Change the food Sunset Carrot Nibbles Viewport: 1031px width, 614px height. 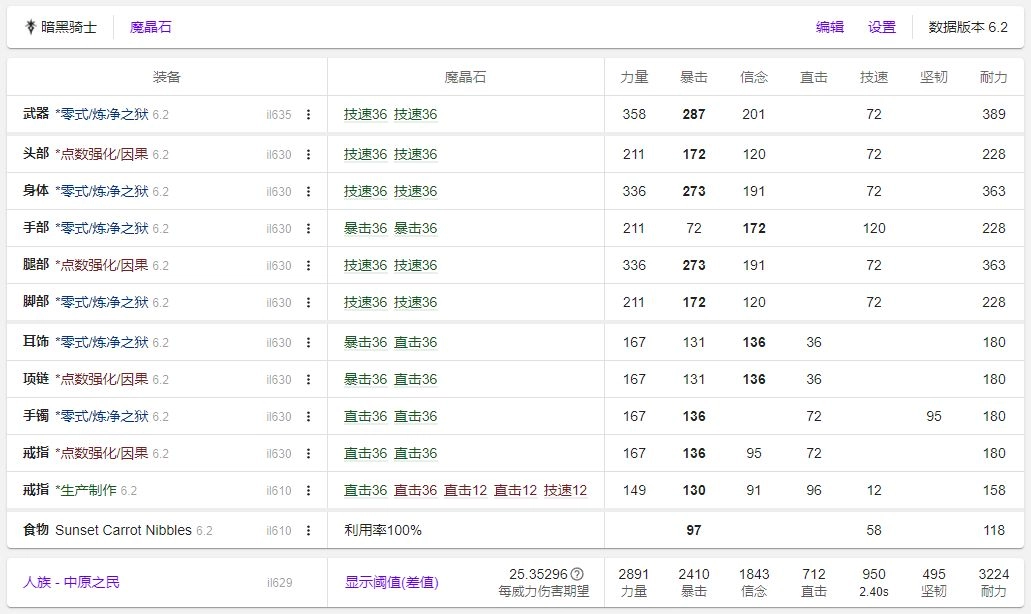coord(123,530)
